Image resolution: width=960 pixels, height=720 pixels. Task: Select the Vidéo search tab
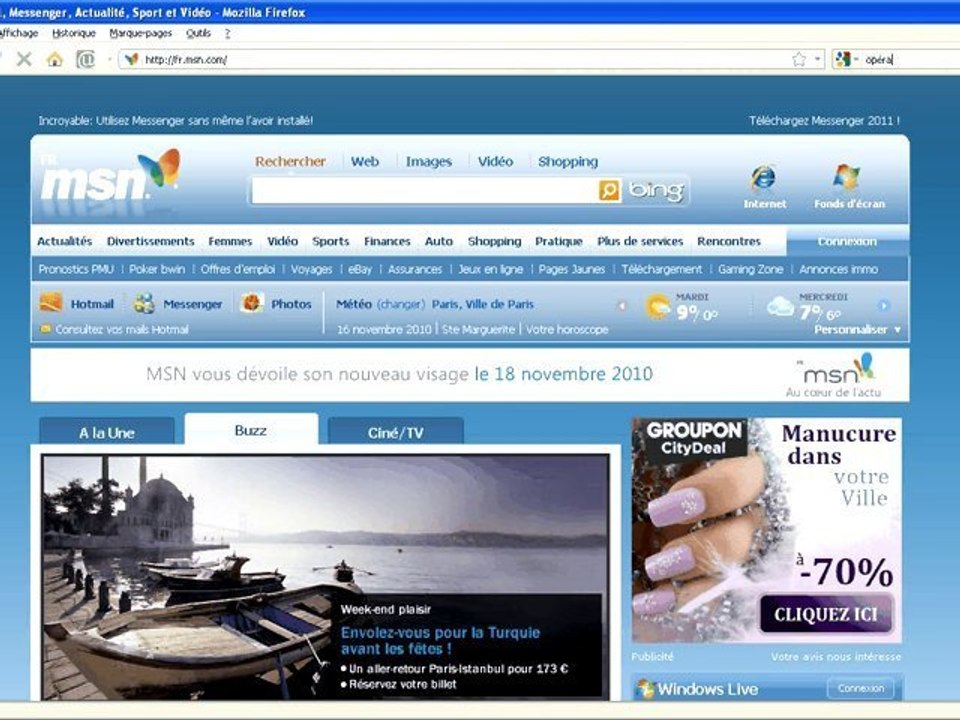pos(495,162)
